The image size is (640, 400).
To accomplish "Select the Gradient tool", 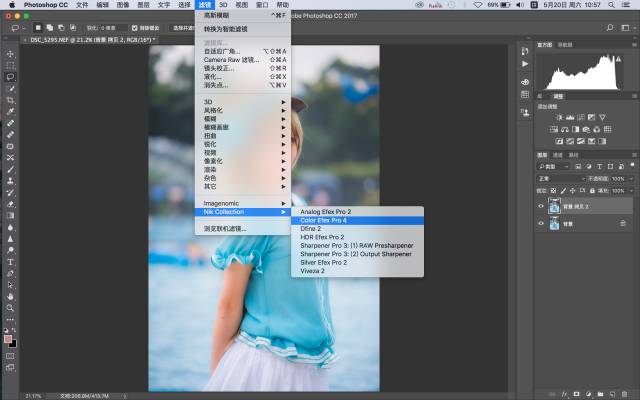I will [x=10, y=215].
